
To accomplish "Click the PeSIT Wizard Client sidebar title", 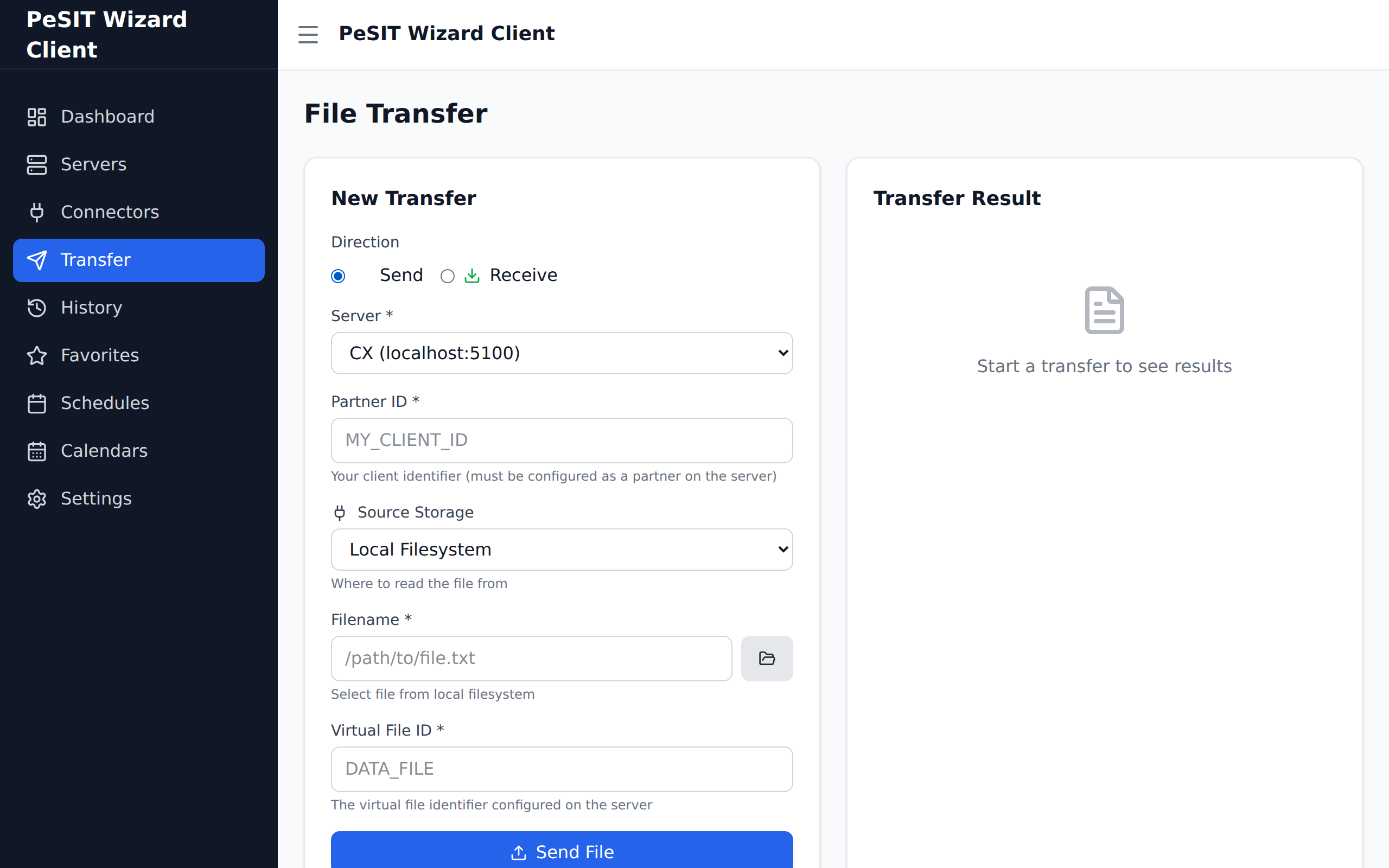I will click(x=107, y=34).
